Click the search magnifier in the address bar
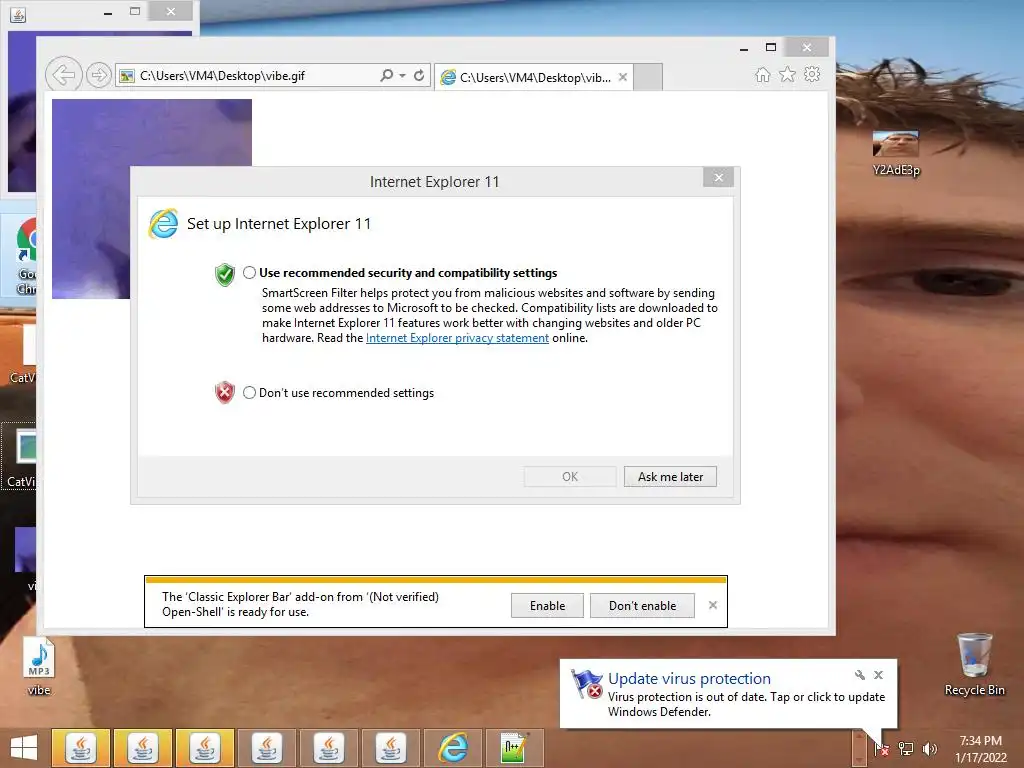Image resolution: width=1024 pixels, height=768 pixels. click(x=387, y=76)
